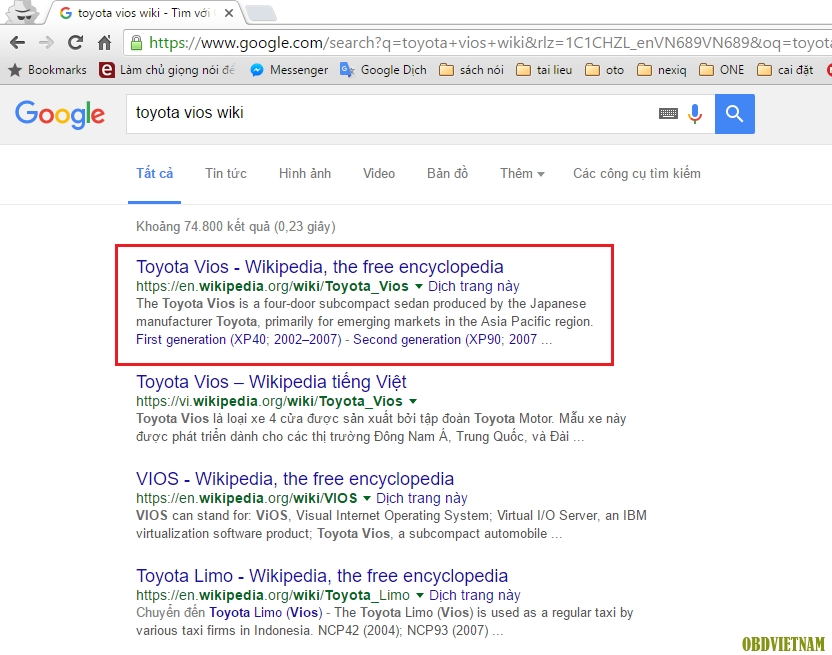Screen dimensions: 832x655
Task: Expand arrow next to wiki/VIOS URL
Action: point(367,498)
